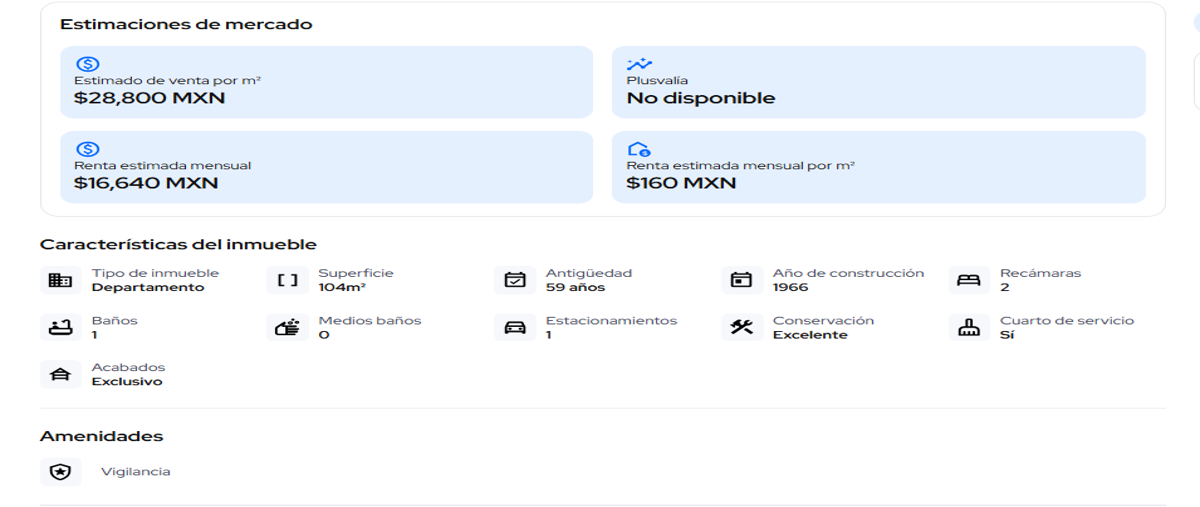Click the 59 años age value
This screenshot has width=1200, height=507.
tap(575, 287)
